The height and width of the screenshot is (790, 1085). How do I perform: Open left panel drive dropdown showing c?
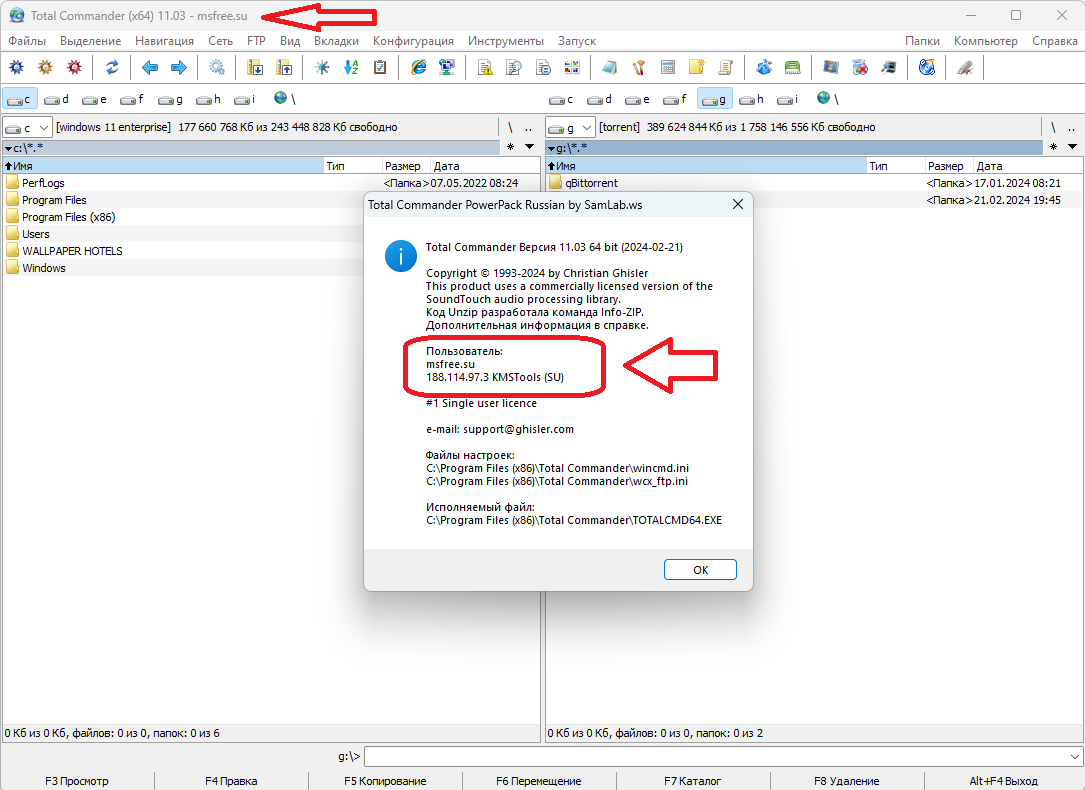27,127
